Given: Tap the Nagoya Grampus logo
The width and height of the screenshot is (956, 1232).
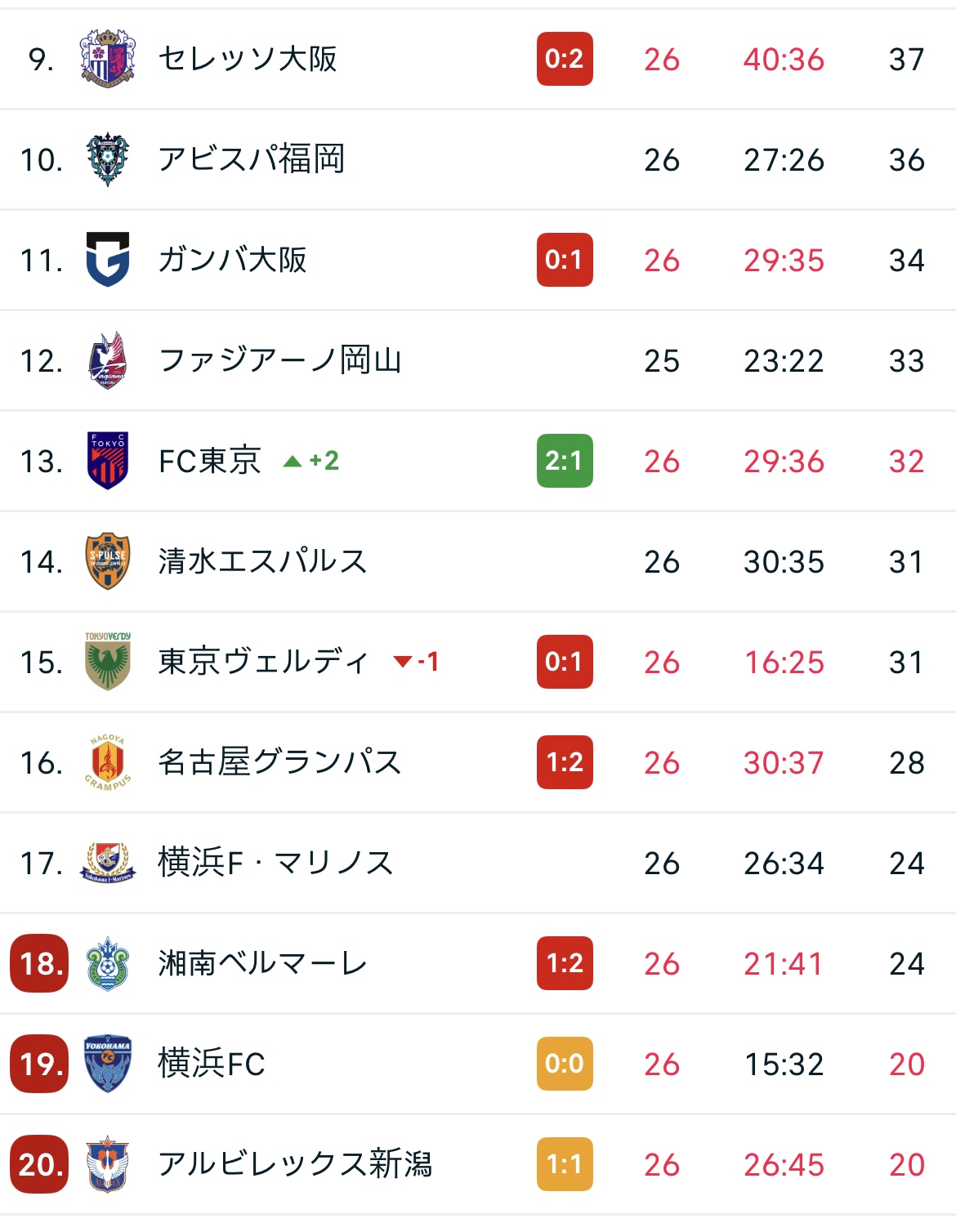Looking at the screenshot, I should coord(107,762).
